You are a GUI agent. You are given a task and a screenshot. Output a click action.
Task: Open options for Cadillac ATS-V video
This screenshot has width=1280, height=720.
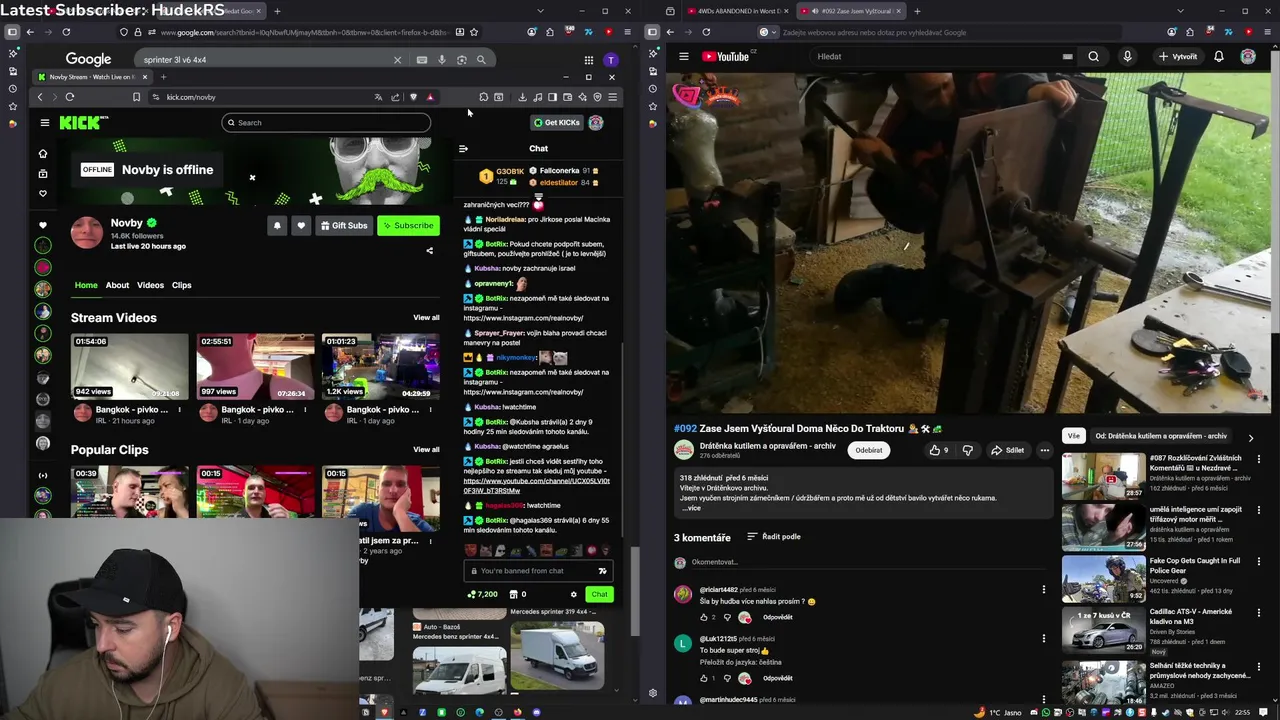1259,612
